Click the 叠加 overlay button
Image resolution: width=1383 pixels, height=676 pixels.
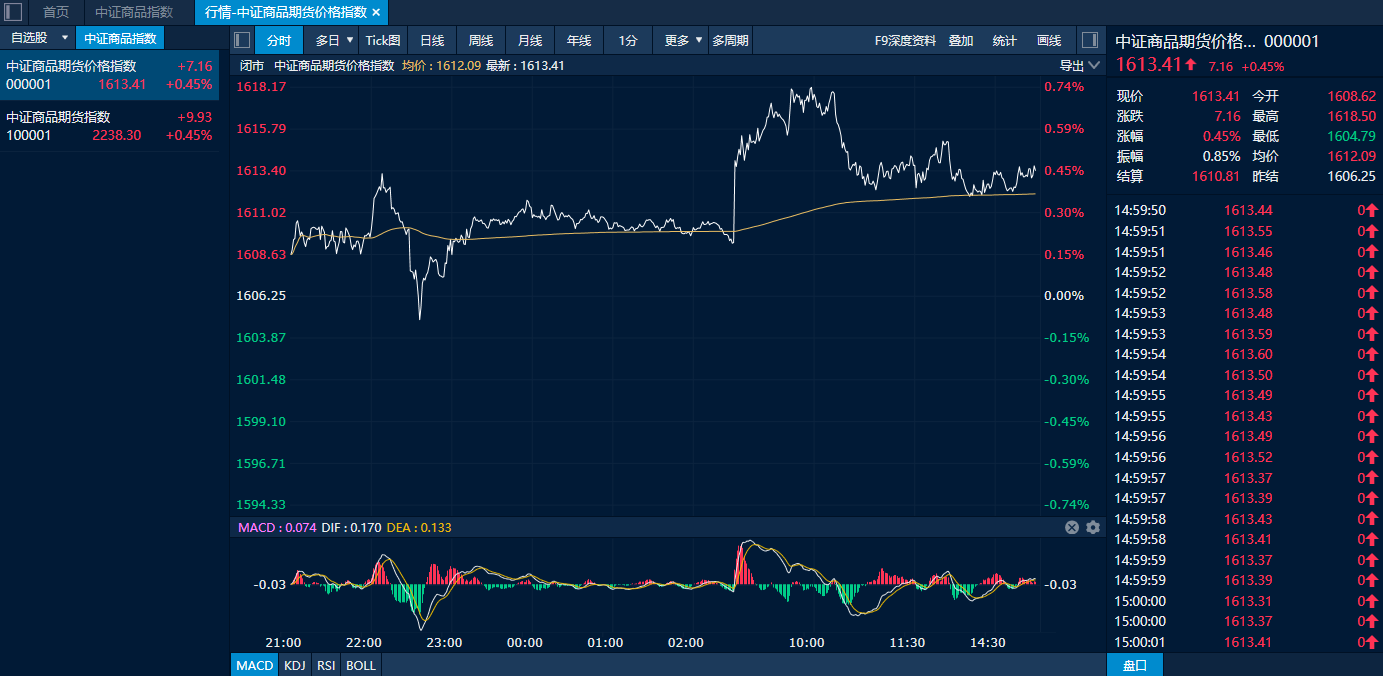961,40
